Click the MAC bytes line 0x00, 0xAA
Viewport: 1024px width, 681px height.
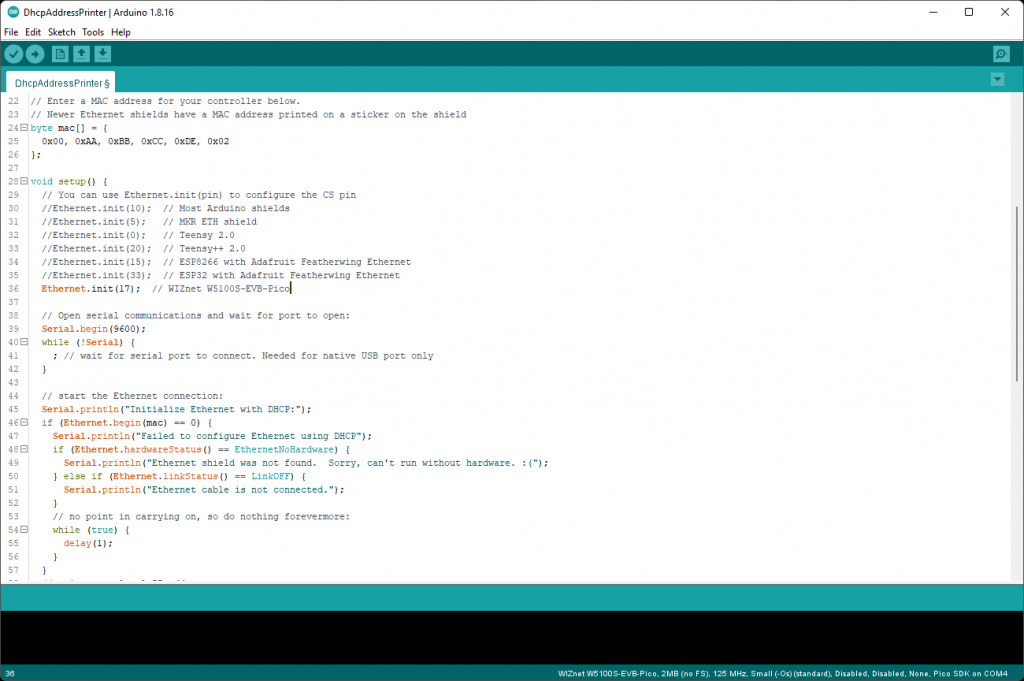pos(135,141)
